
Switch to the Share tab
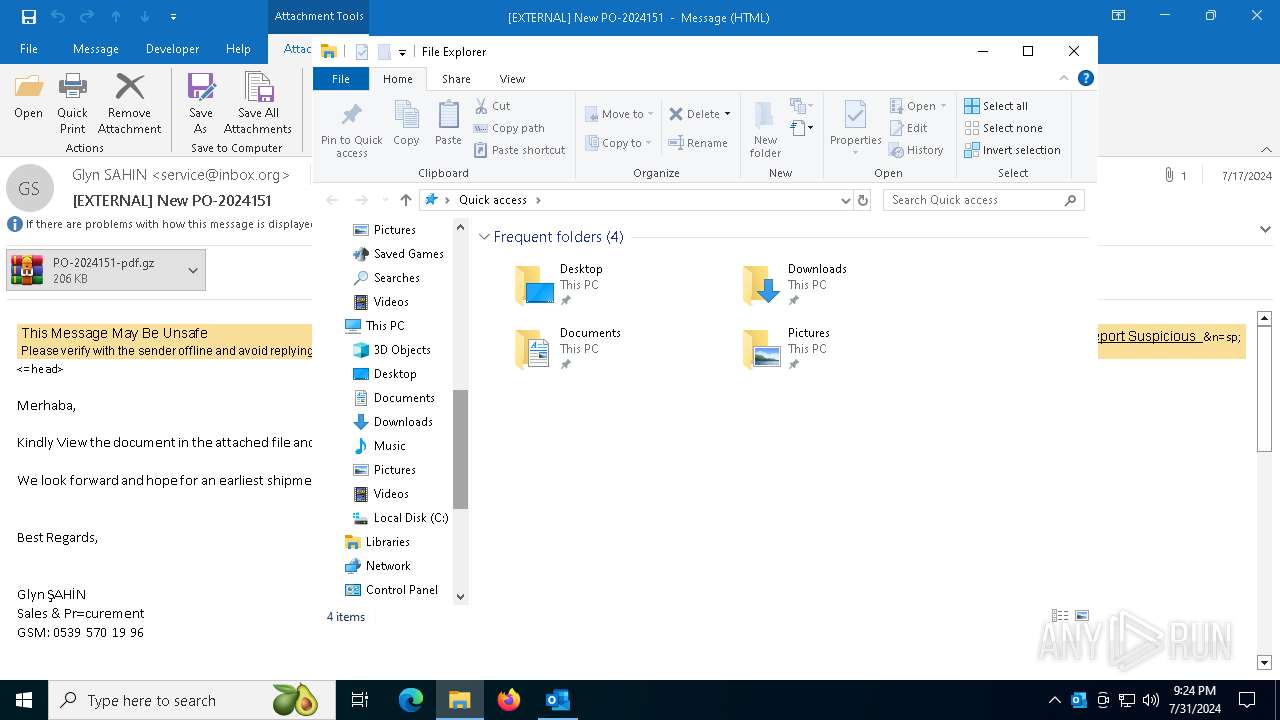click(x=456, y=79)
